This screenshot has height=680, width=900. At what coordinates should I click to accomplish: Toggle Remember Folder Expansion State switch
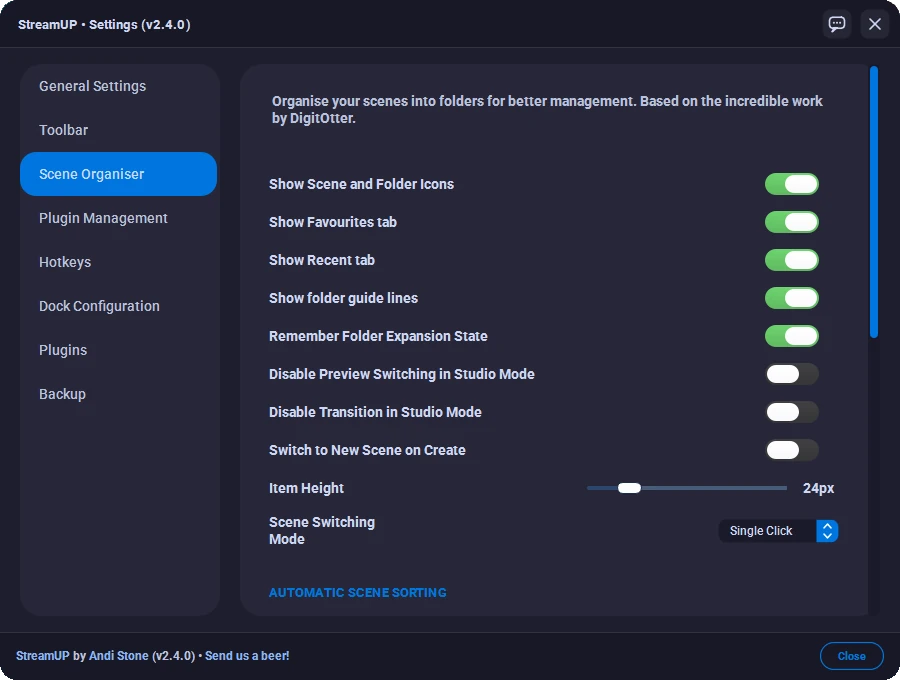(x=792, y=336)
